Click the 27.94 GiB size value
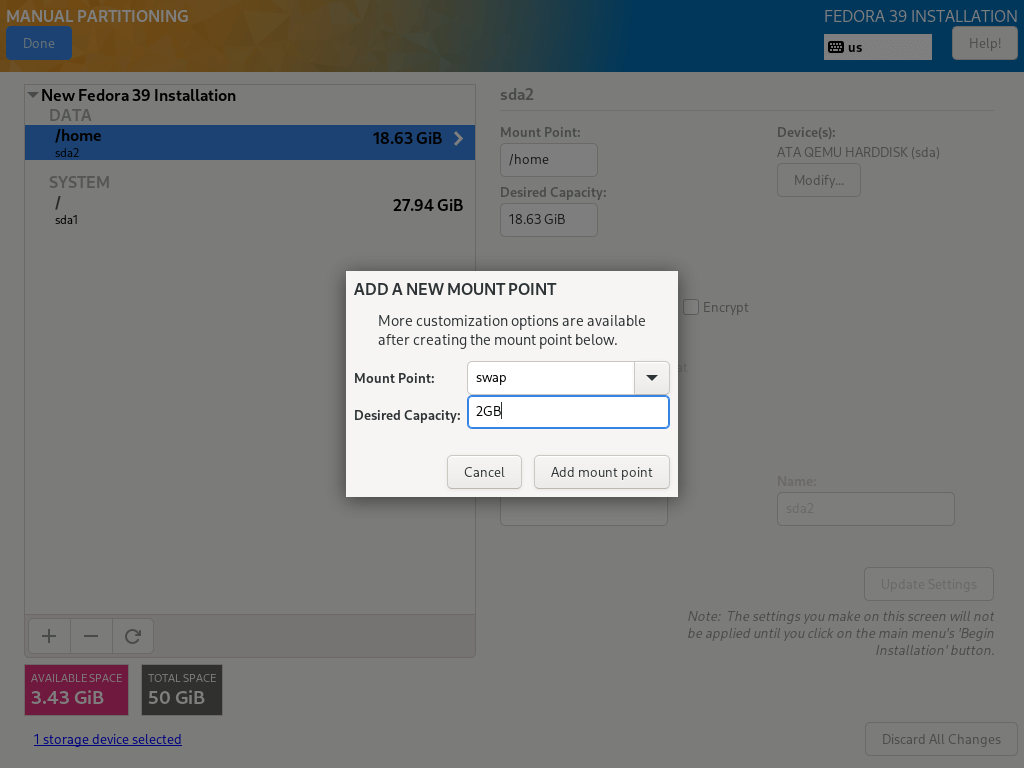The width and height of the screenshot is (1024, 768). (x=428, y=205)
